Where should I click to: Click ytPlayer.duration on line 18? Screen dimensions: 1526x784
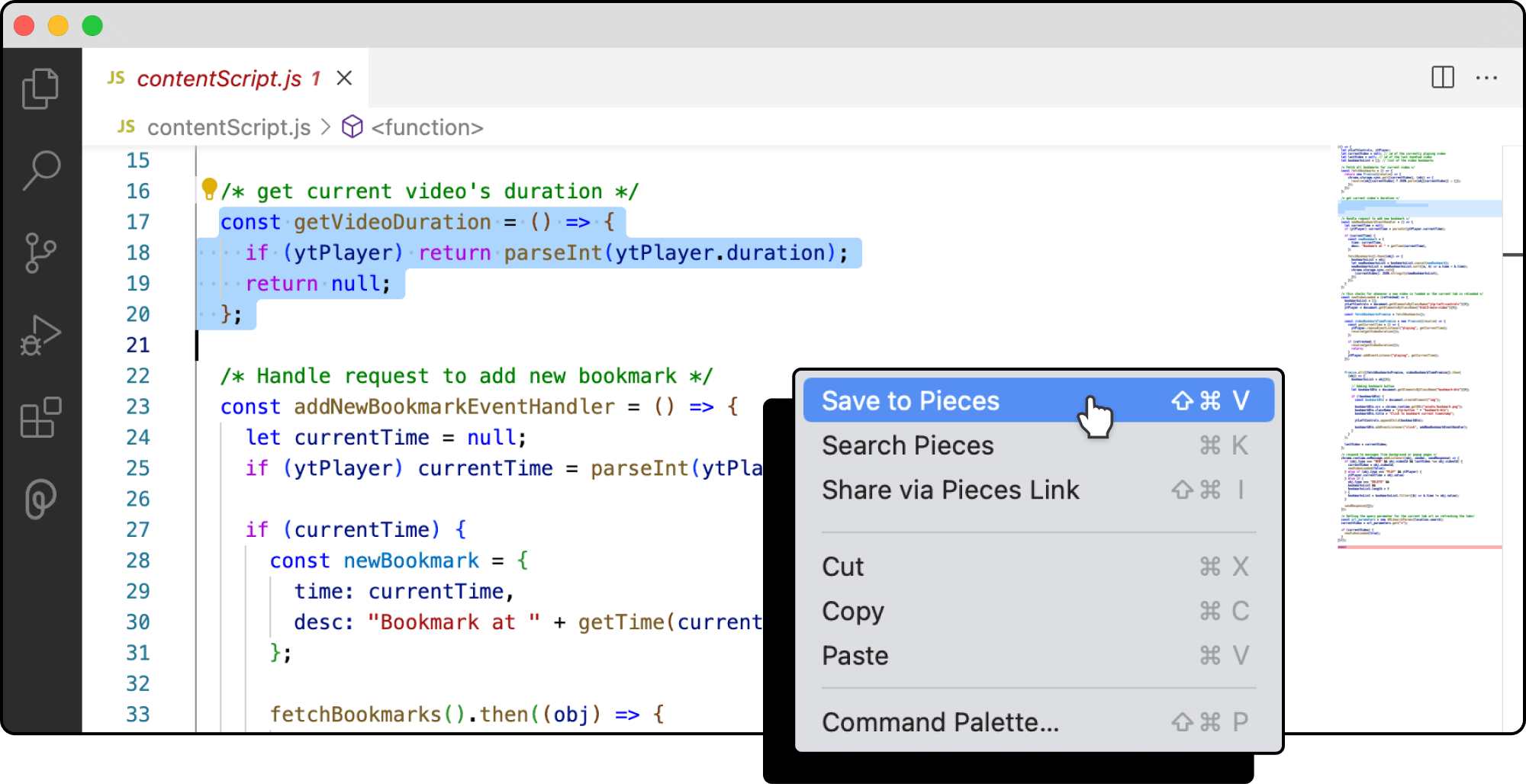[x=720, y=253]
